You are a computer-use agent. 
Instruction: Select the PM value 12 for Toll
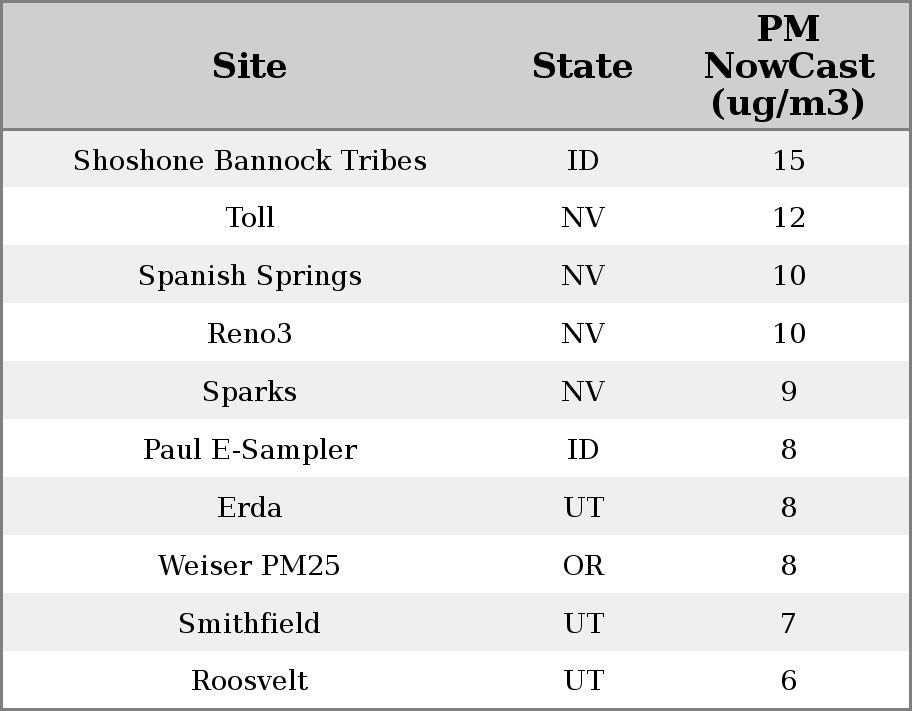click(x=788, y=218)
